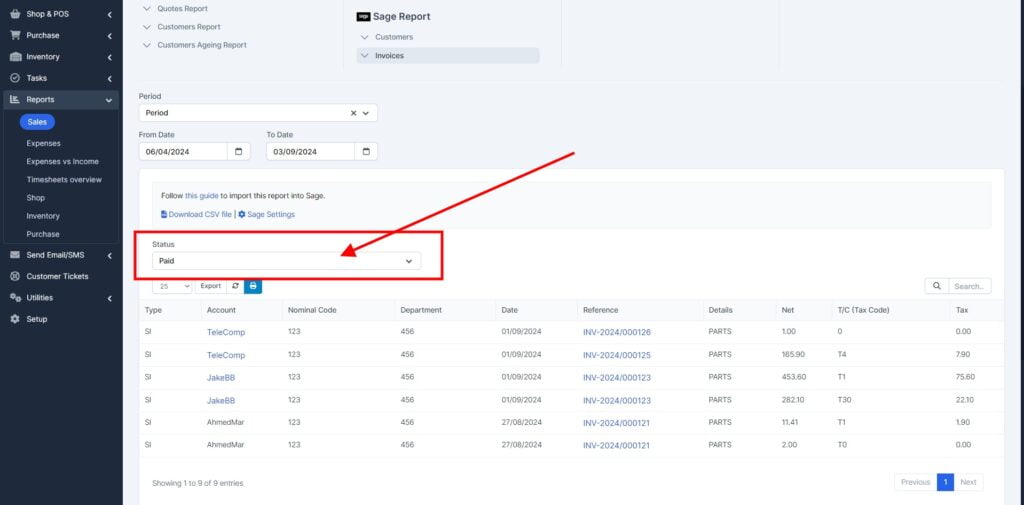The width and height of the screenshot is (1024, 505).
Task: Open Expenses vs Income submenu item
Action: [63, 161]
